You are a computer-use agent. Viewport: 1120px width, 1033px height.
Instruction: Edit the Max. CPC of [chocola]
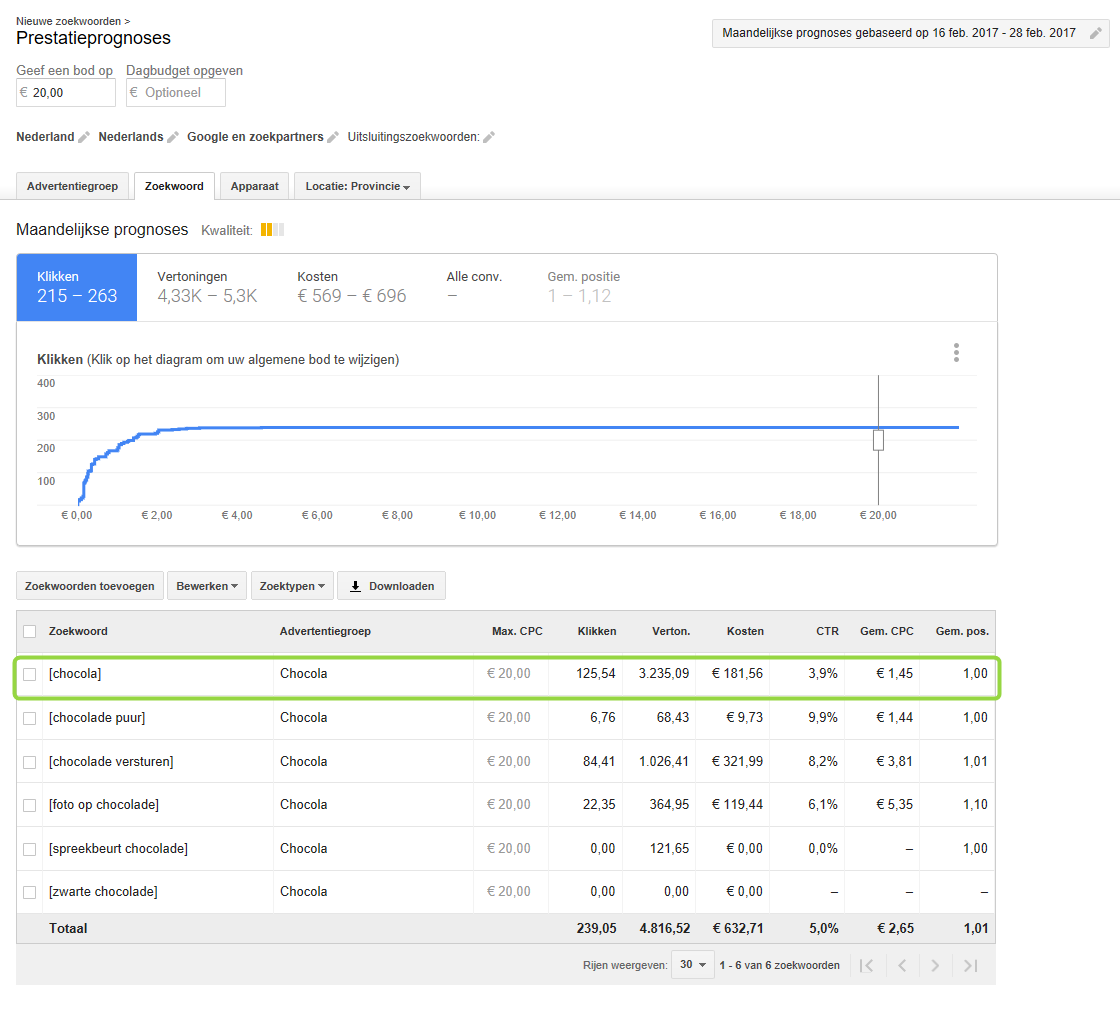(x=509, y=674)
